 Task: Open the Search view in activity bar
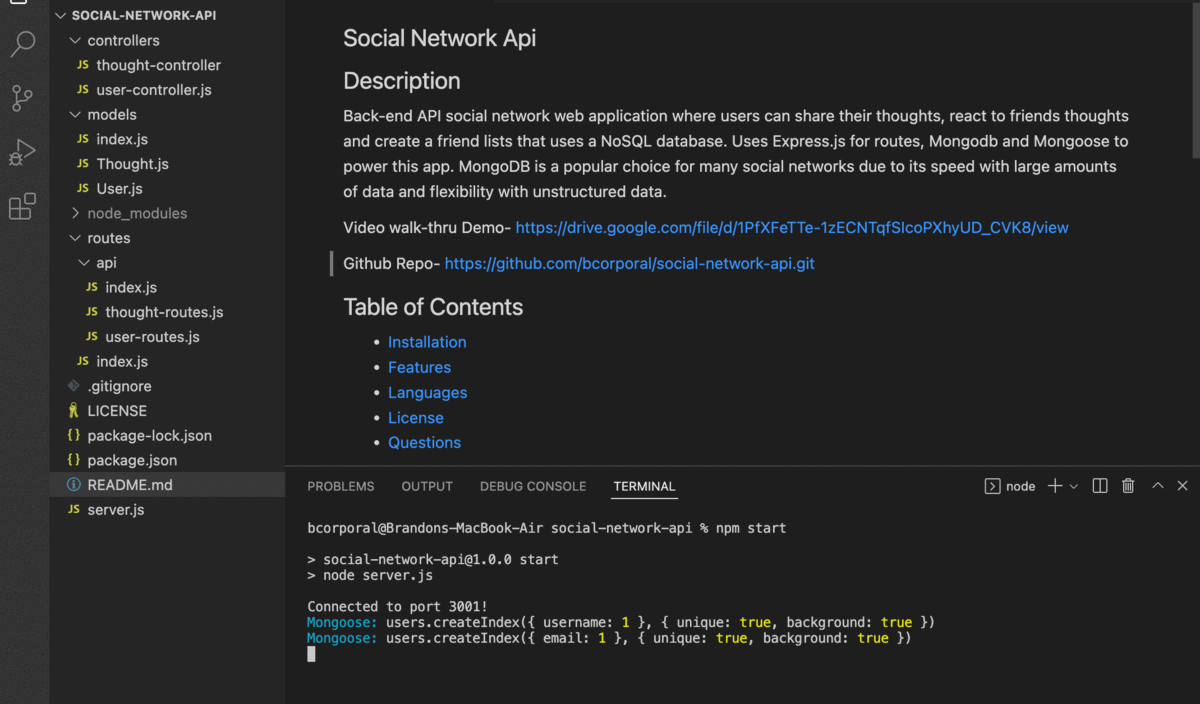[22, 44]
